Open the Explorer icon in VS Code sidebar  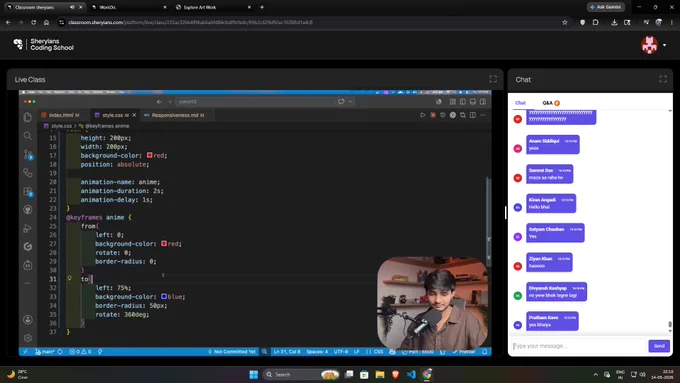(x=28, y=117)
